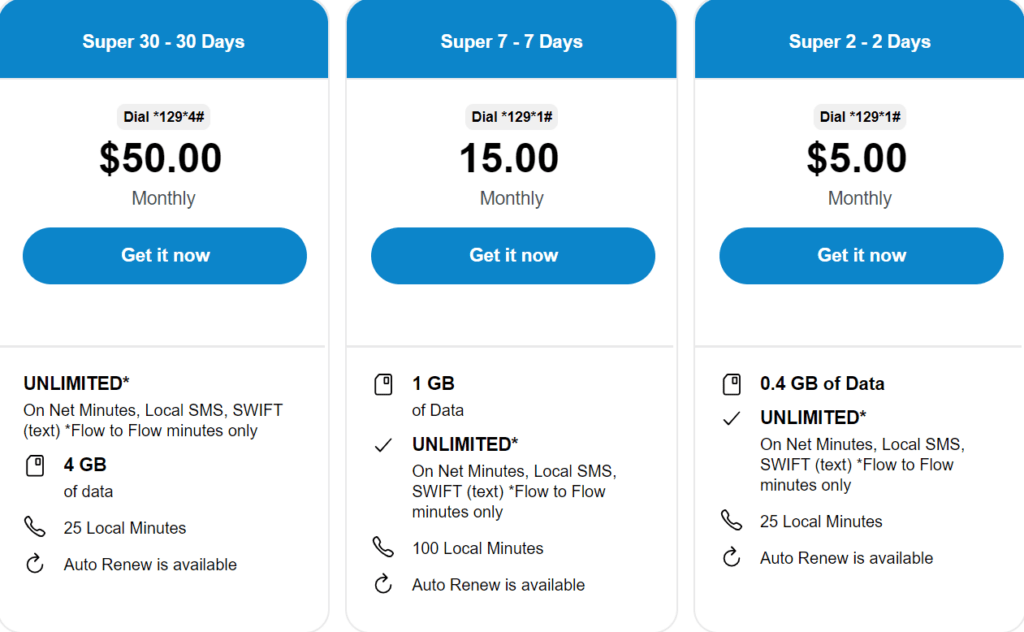
Task: Click the auto renew icon in Super 7 plan
Action: pos(383,585)
